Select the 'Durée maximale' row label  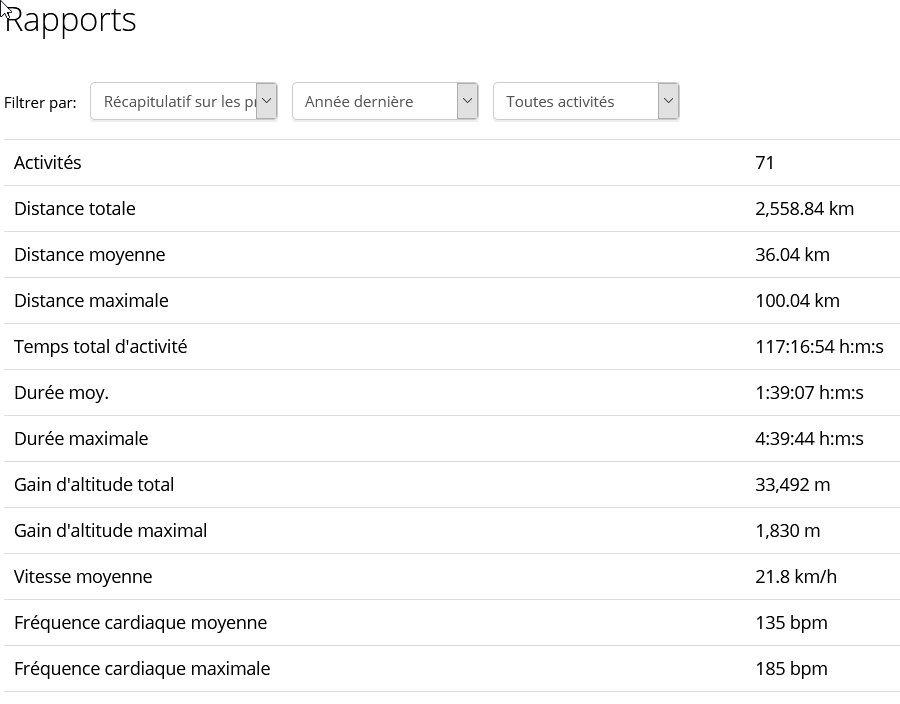coord(81,438)
